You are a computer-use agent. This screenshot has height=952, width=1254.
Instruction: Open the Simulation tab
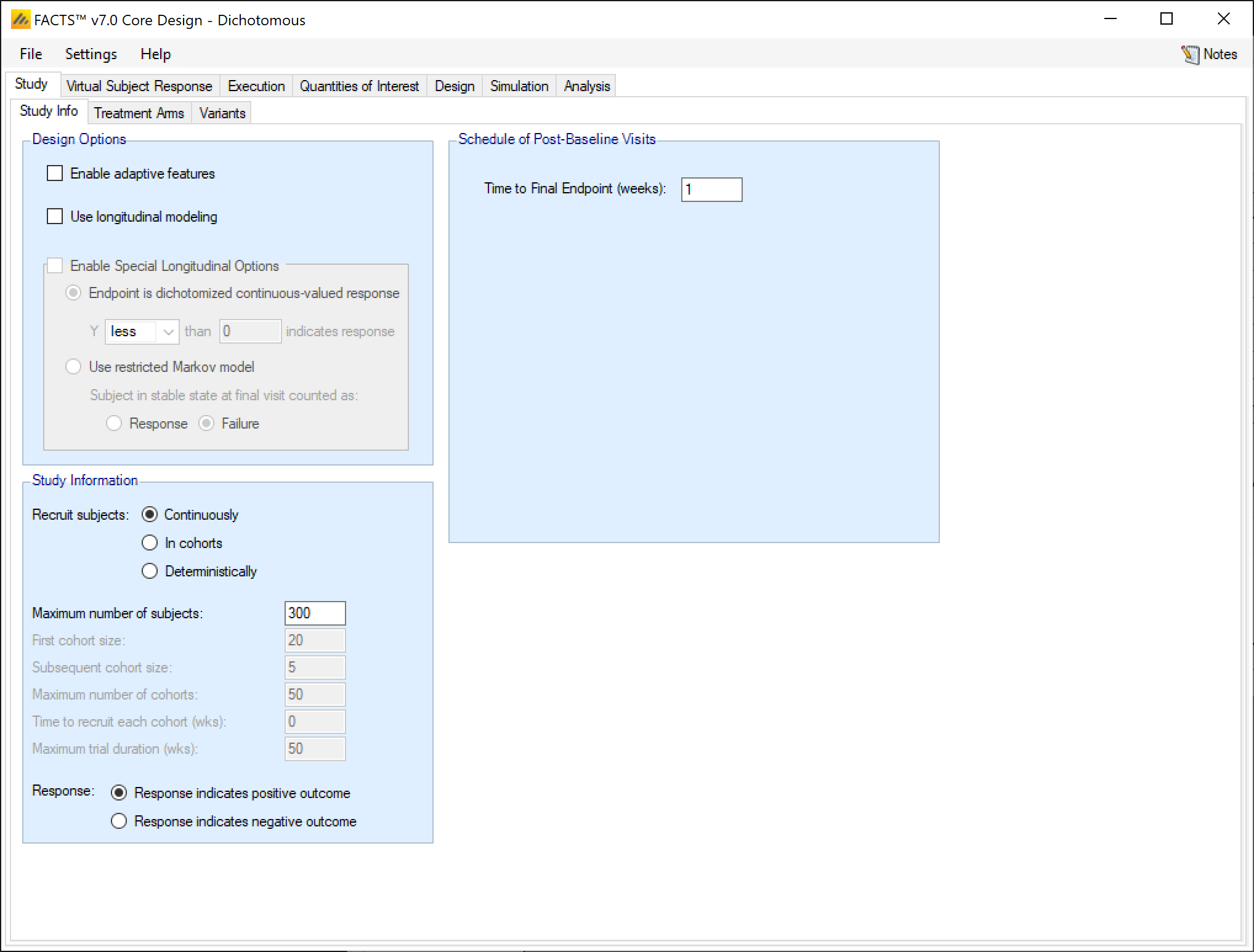pos(519,86)
